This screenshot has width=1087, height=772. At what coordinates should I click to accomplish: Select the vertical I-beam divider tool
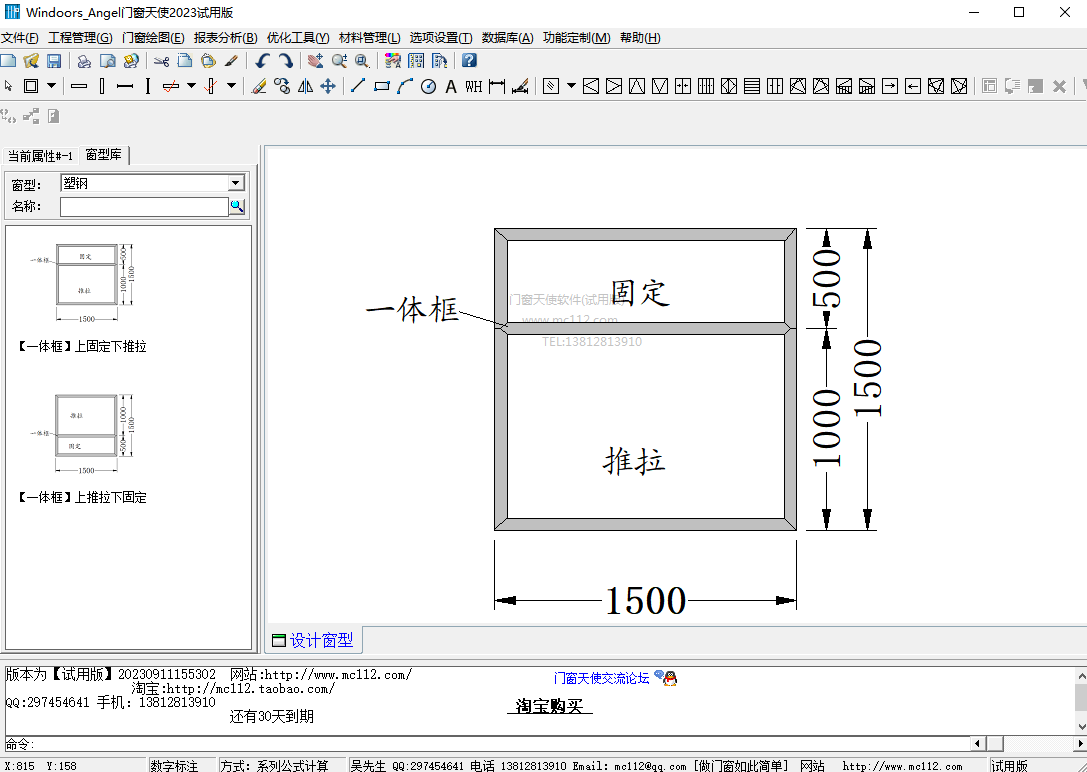pyautogui.click(x=148, y=86)
